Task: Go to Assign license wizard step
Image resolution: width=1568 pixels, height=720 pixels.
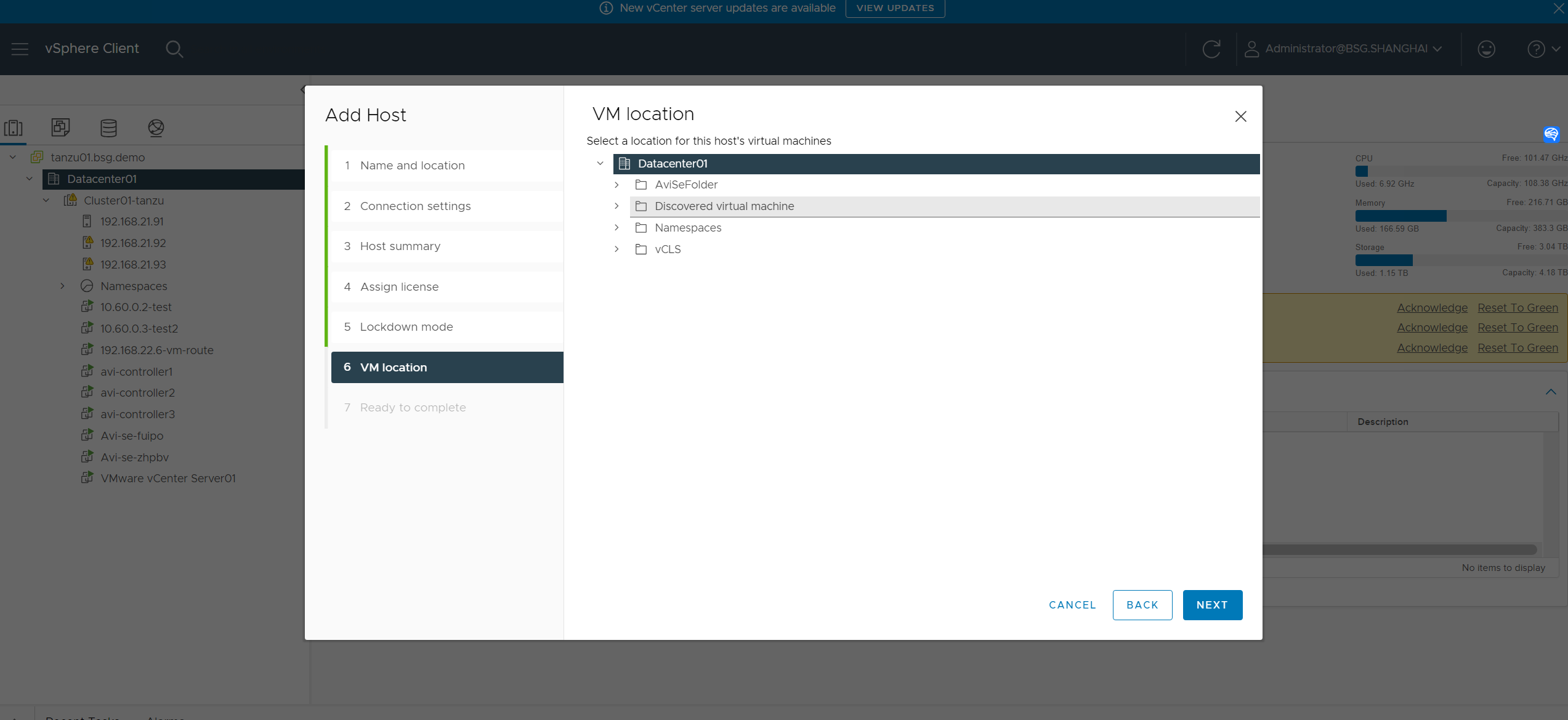Action: (x=399, y=286)
